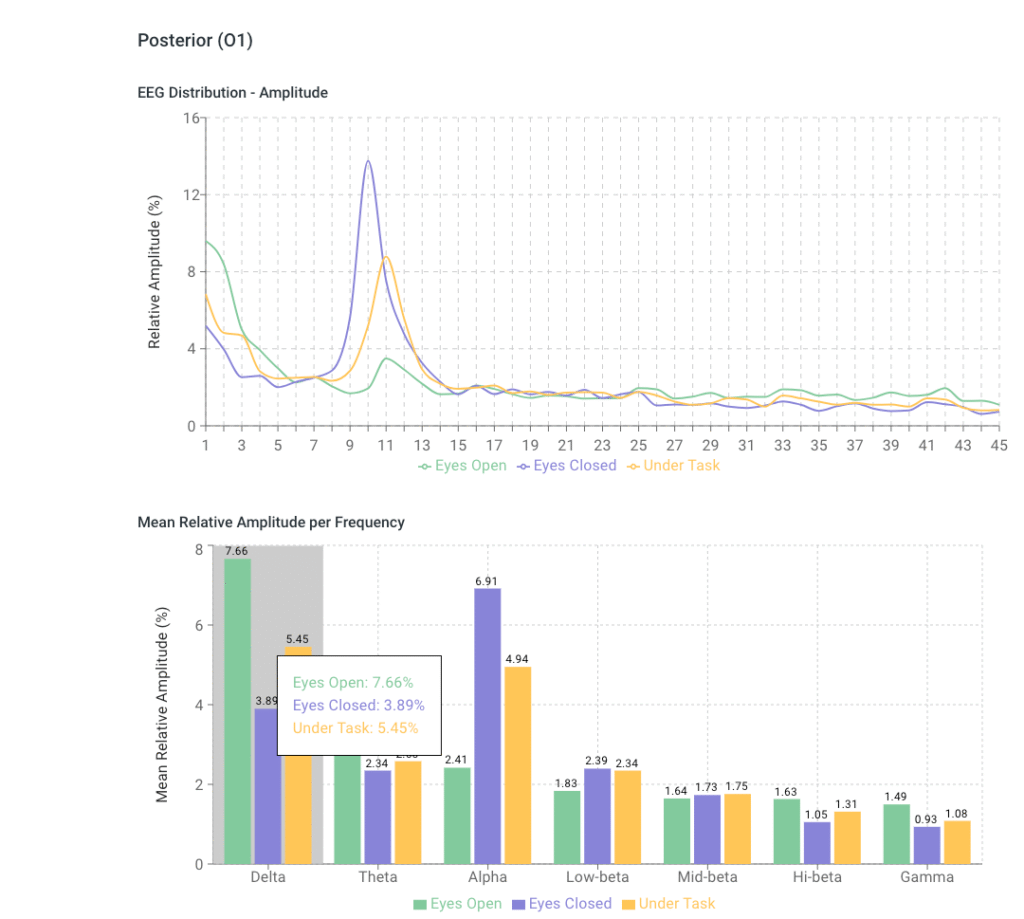Select the Alpha Under Task bar (4.94)
The width and height of the screenshot is (1024, 919).
click(x=517, y=765)
